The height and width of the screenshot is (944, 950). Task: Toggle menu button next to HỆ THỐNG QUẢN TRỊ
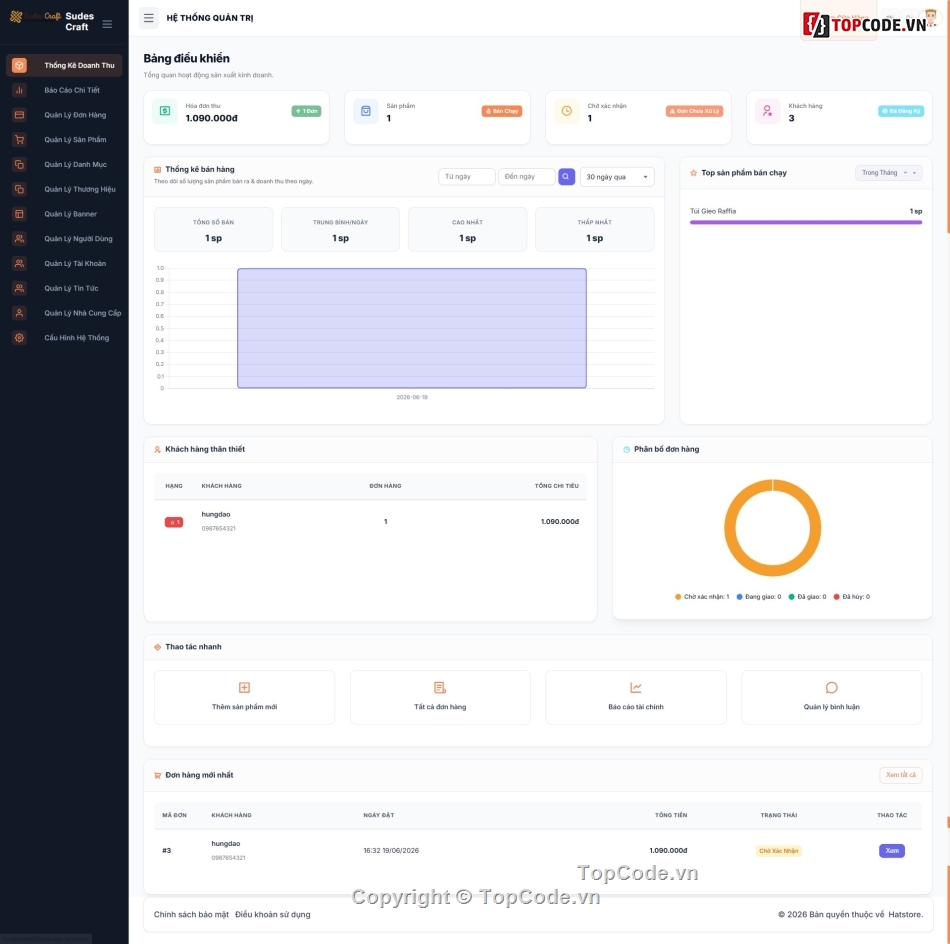point(148,18)
